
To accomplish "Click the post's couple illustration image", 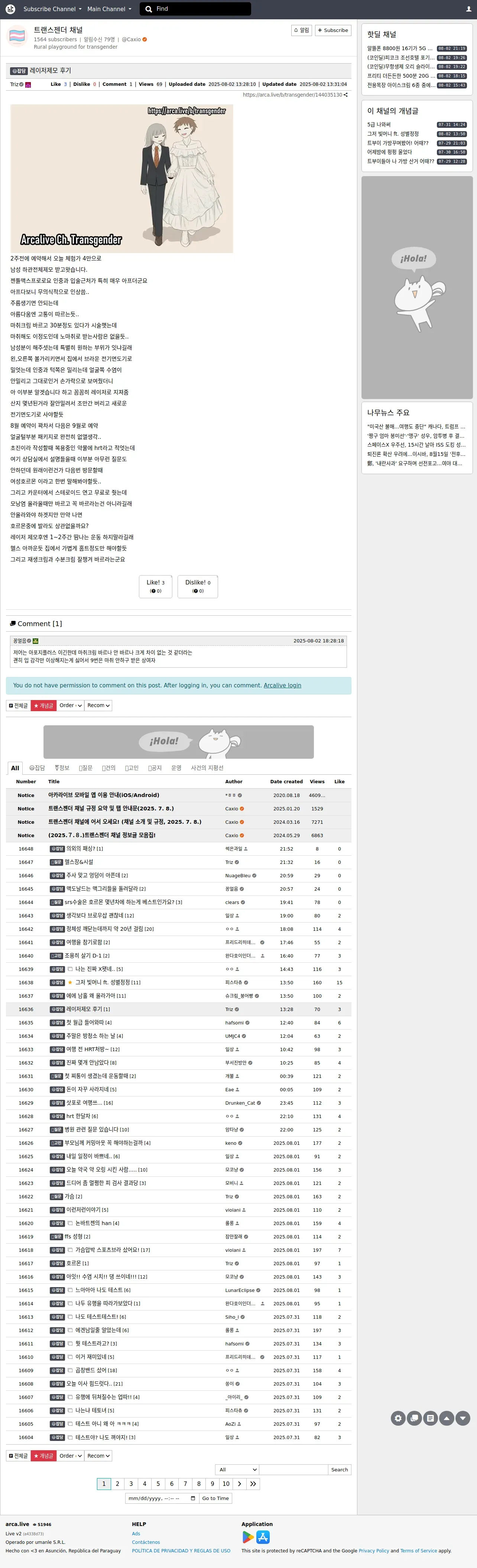I will 122,178.
